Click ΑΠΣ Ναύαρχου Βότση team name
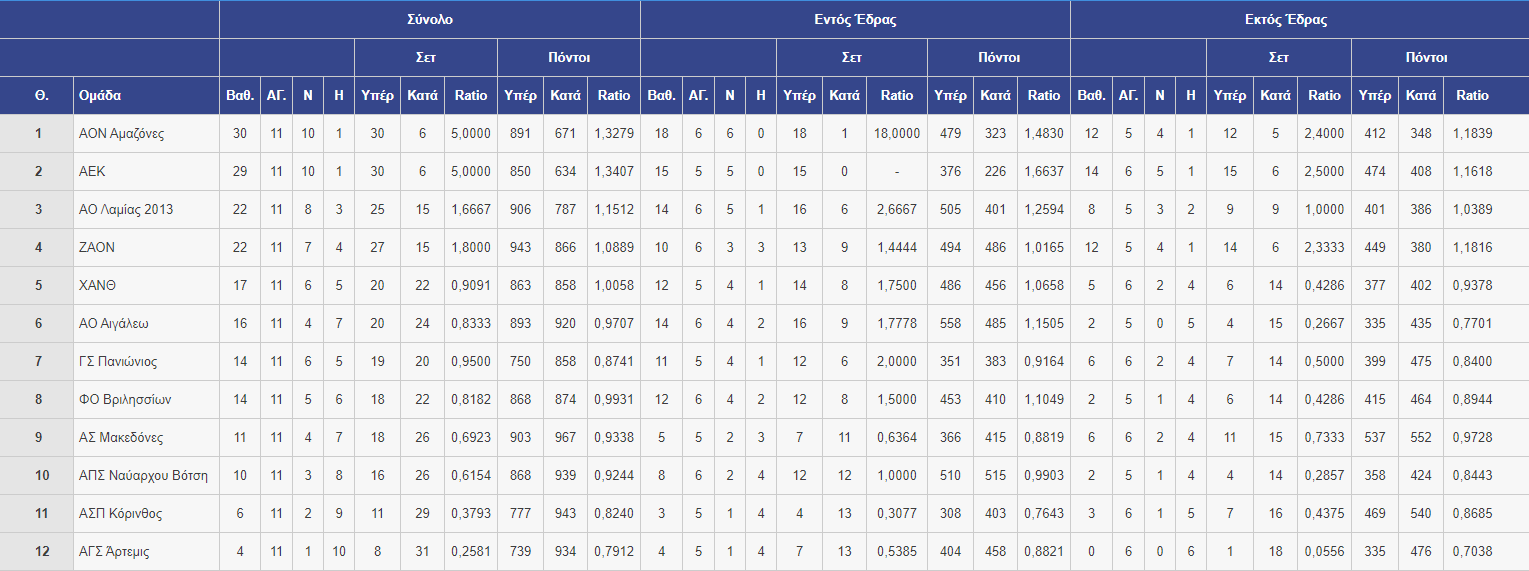Screen dimensions: 1529x571 (143, 475)
